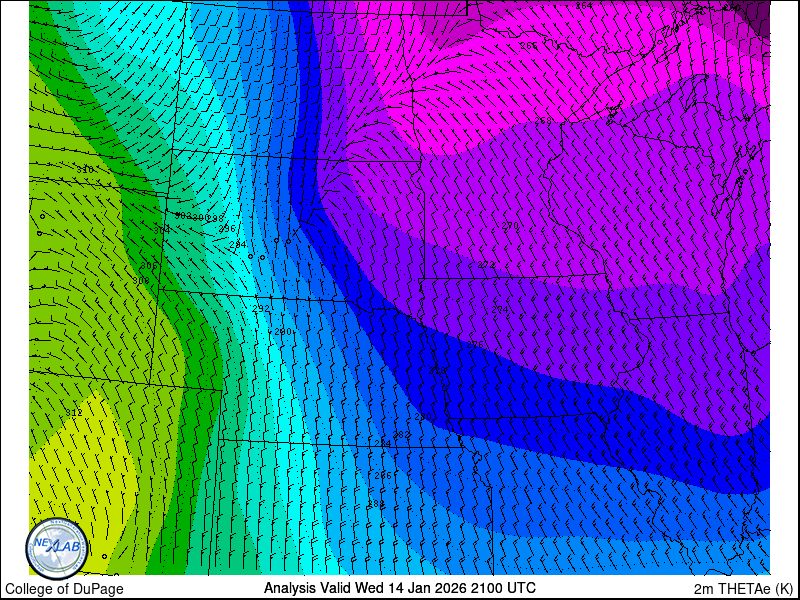Image resolution: width=800 pixels, height=600 pixels.
Task: Select the 288 contour label
Action: click(376, 504)
